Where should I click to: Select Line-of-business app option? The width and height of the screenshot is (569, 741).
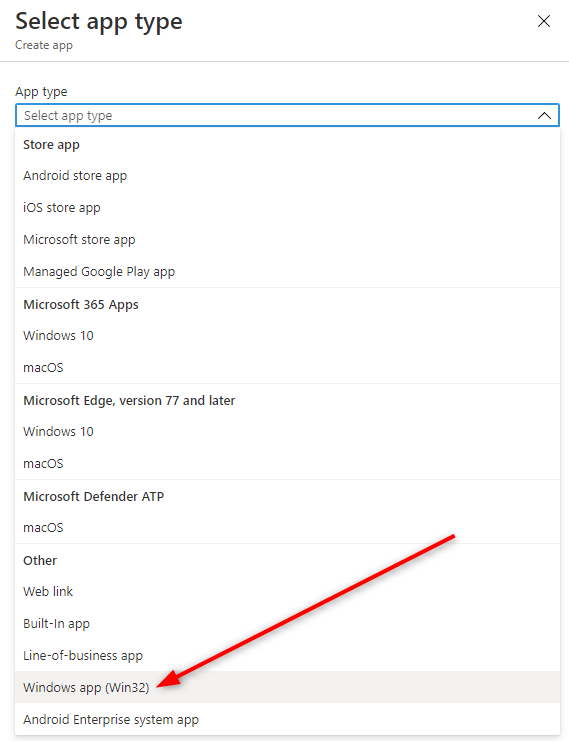point(287,655)
